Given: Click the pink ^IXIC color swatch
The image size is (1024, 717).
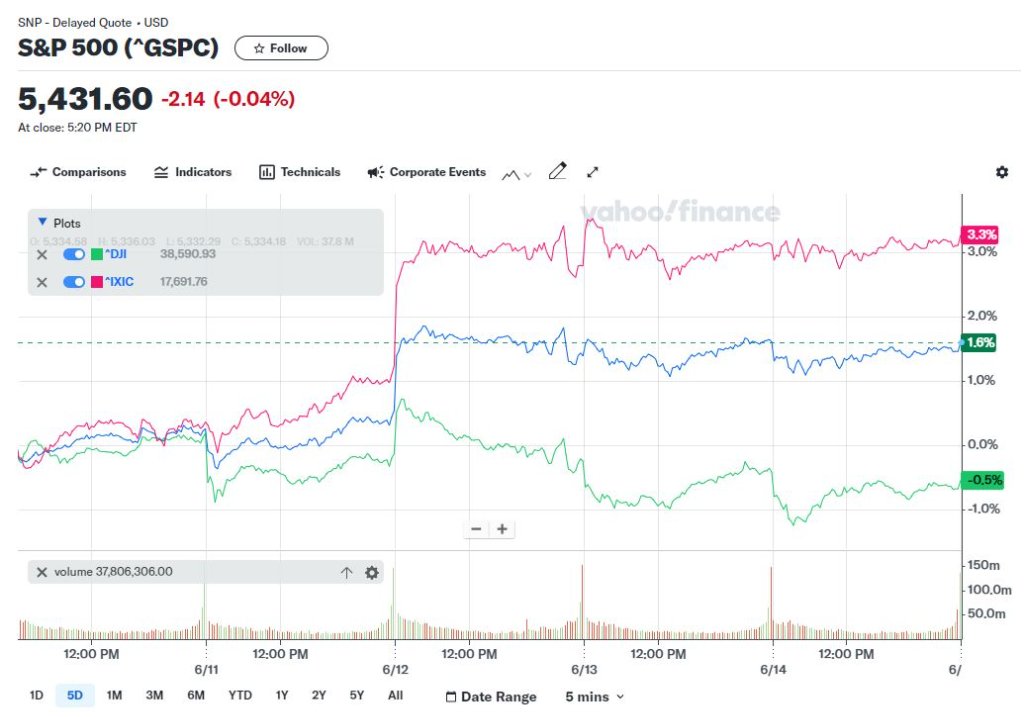Looking at the screenshot, I should [97, 282].
